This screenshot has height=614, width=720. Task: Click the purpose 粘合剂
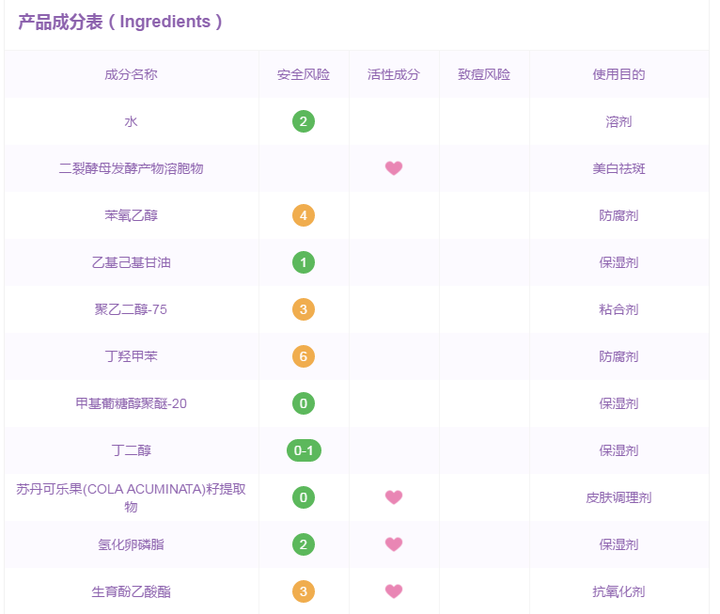619,310
